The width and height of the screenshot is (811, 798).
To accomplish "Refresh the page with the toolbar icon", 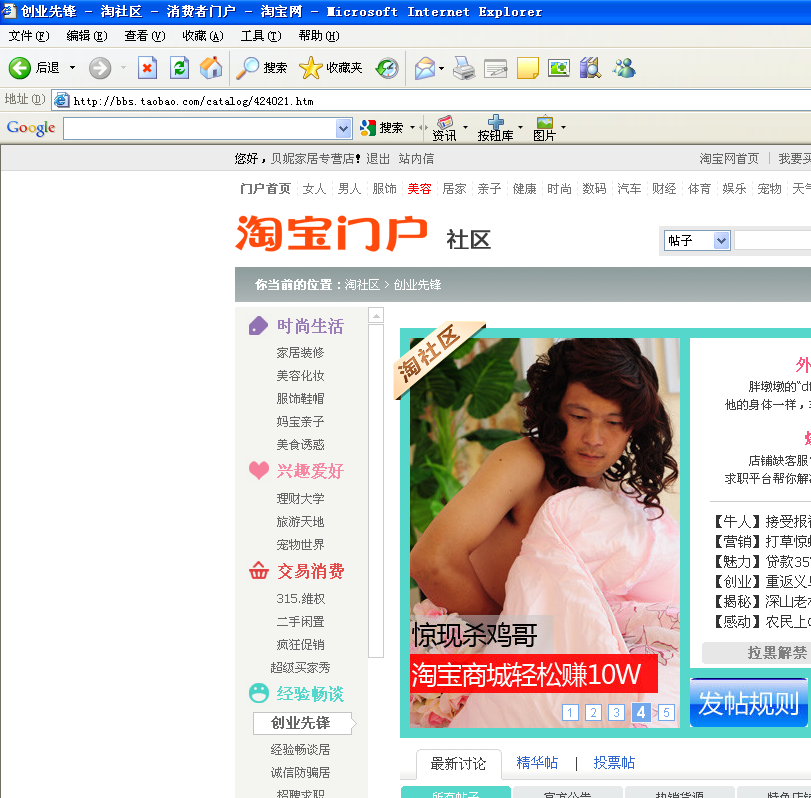I will 179,68.
